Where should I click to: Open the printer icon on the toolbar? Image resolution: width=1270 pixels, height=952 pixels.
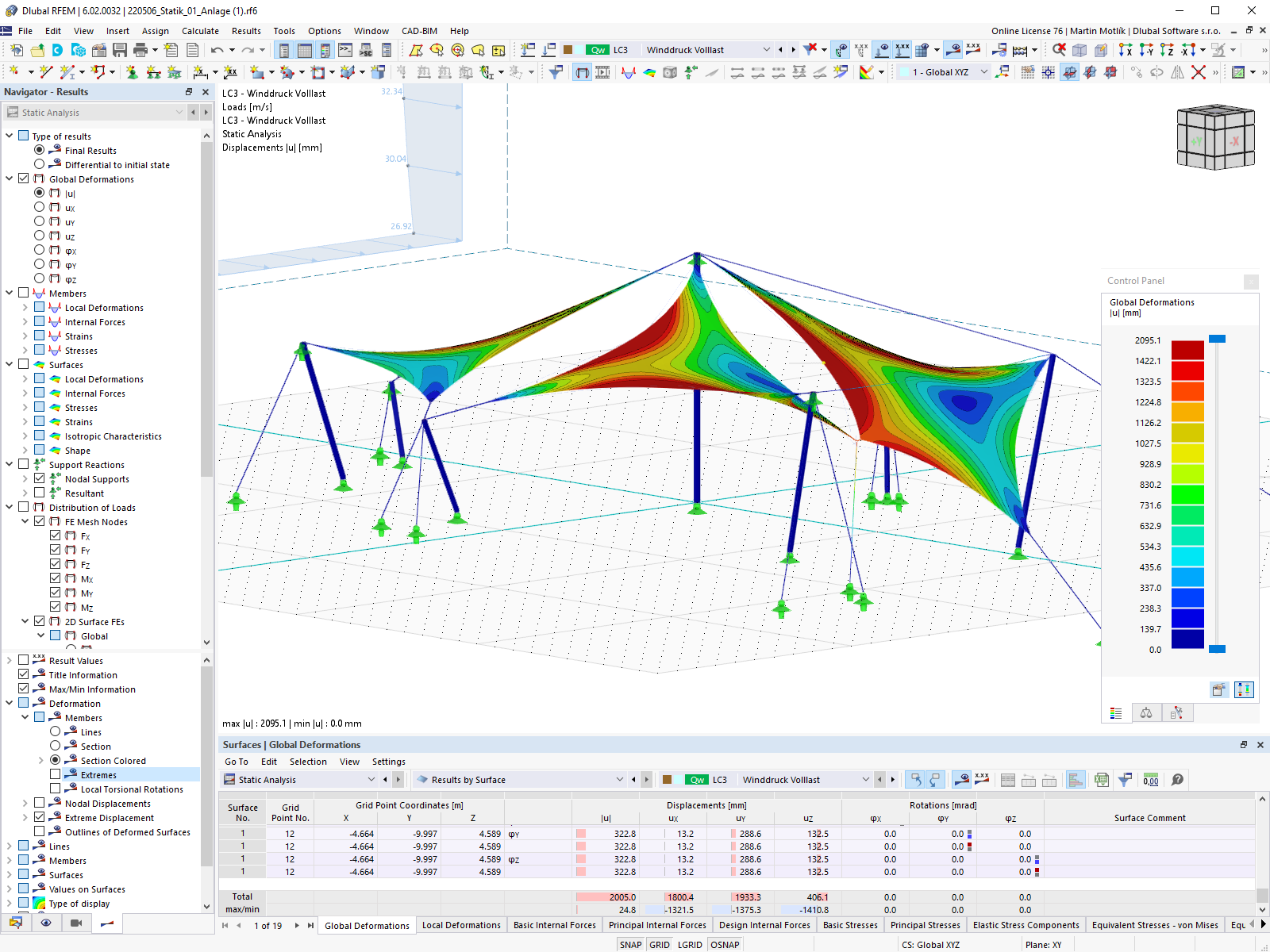(140, 49)
